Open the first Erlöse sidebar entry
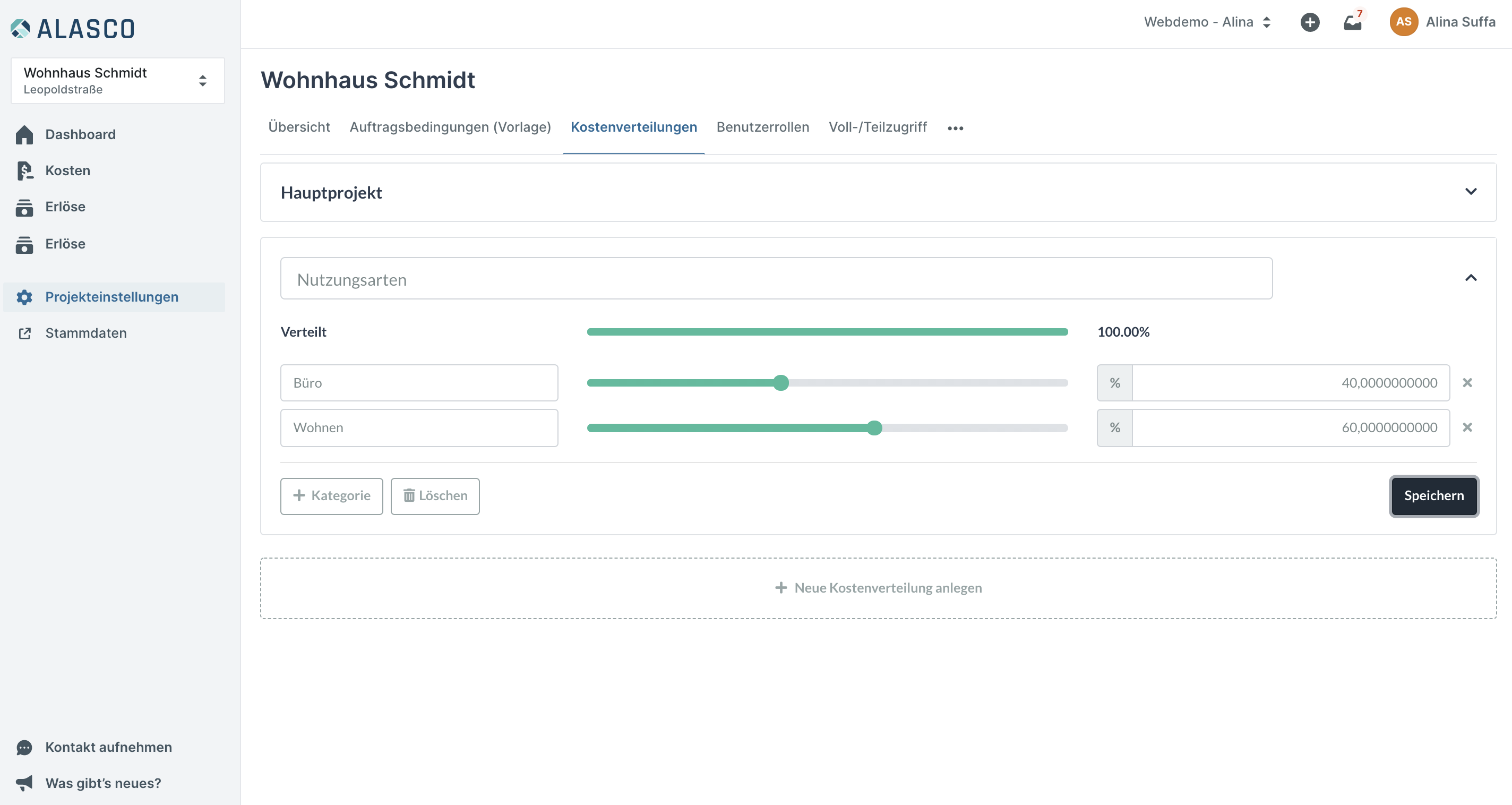 tap(65, 207)
